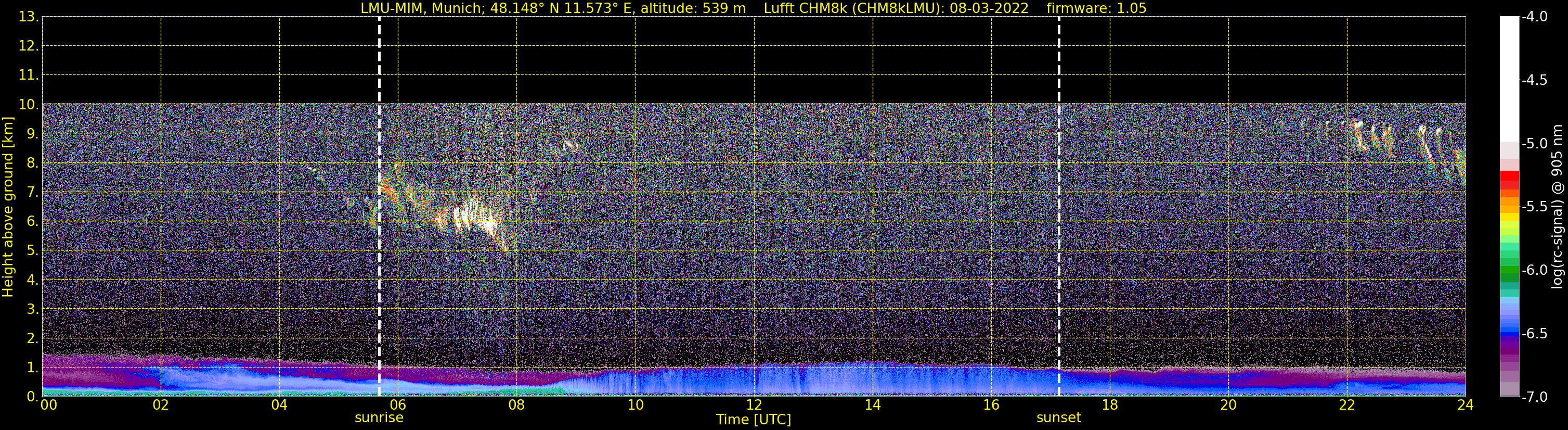Viewport: 1568px width, 430px height.
Task: Click the height axis tick label '4.'
Action: click(32, 280)
